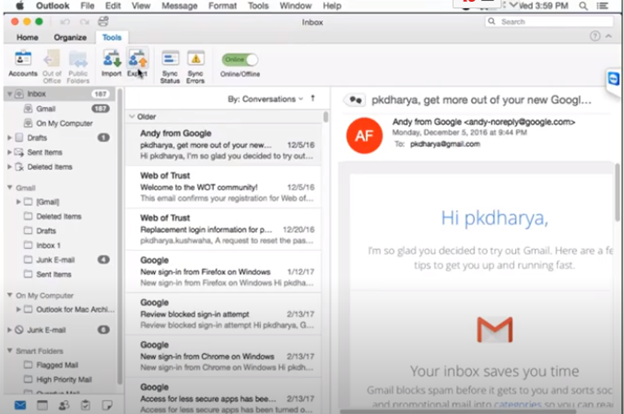Image resolution: width=624 pixels, height=414 pixels.
Task: Reverse sort order with the arrow
Action: pyautogui.click(x=313, y=98)
